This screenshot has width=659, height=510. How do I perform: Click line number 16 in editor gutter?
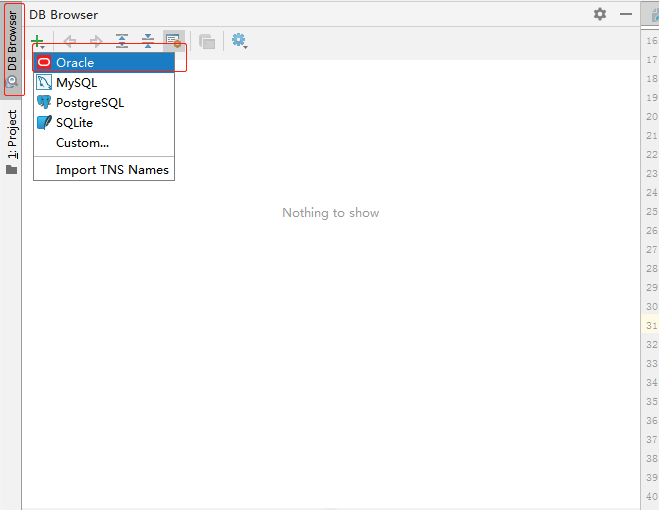[651, 41]
